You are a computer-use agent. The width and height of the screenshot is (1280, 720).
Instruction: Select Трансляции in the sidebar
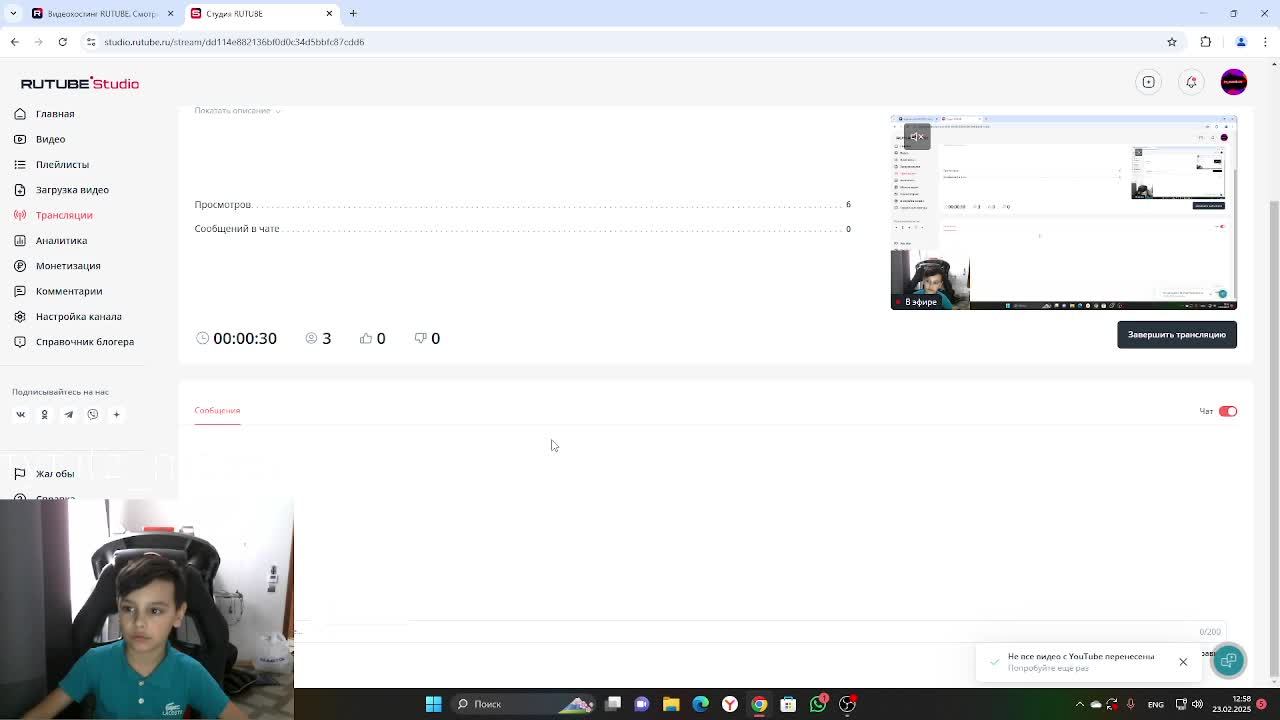(54, 215)
